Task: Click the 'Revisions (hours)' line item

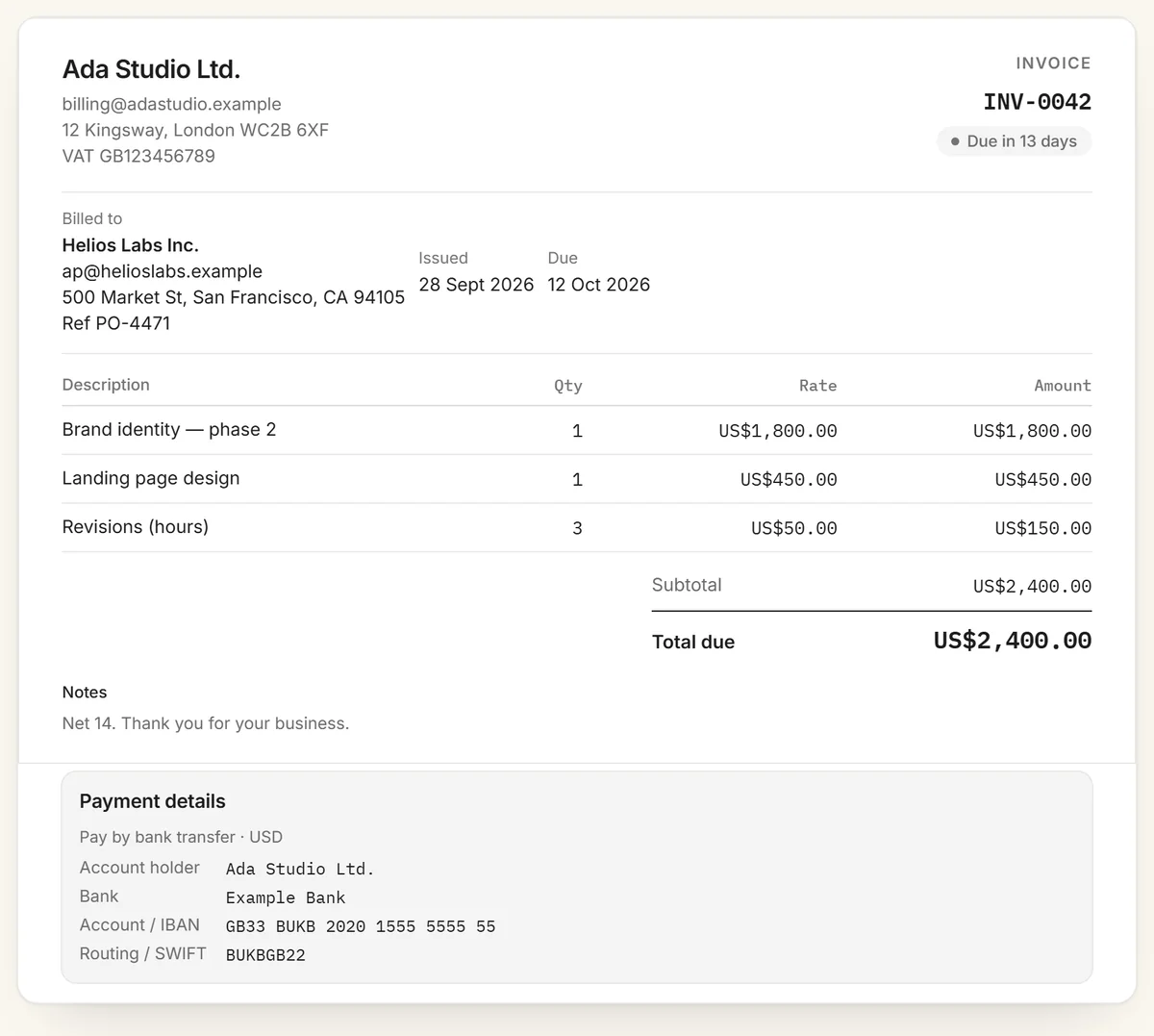Action: click(136, 527)
